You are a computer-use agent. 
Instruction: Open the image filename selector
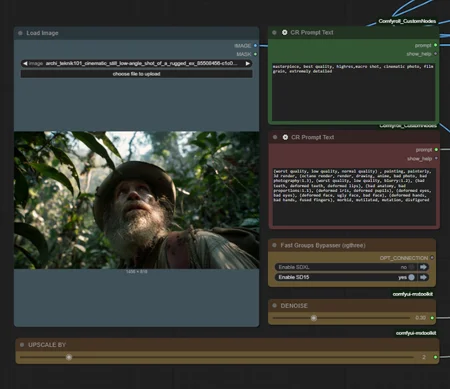[137, 63]
